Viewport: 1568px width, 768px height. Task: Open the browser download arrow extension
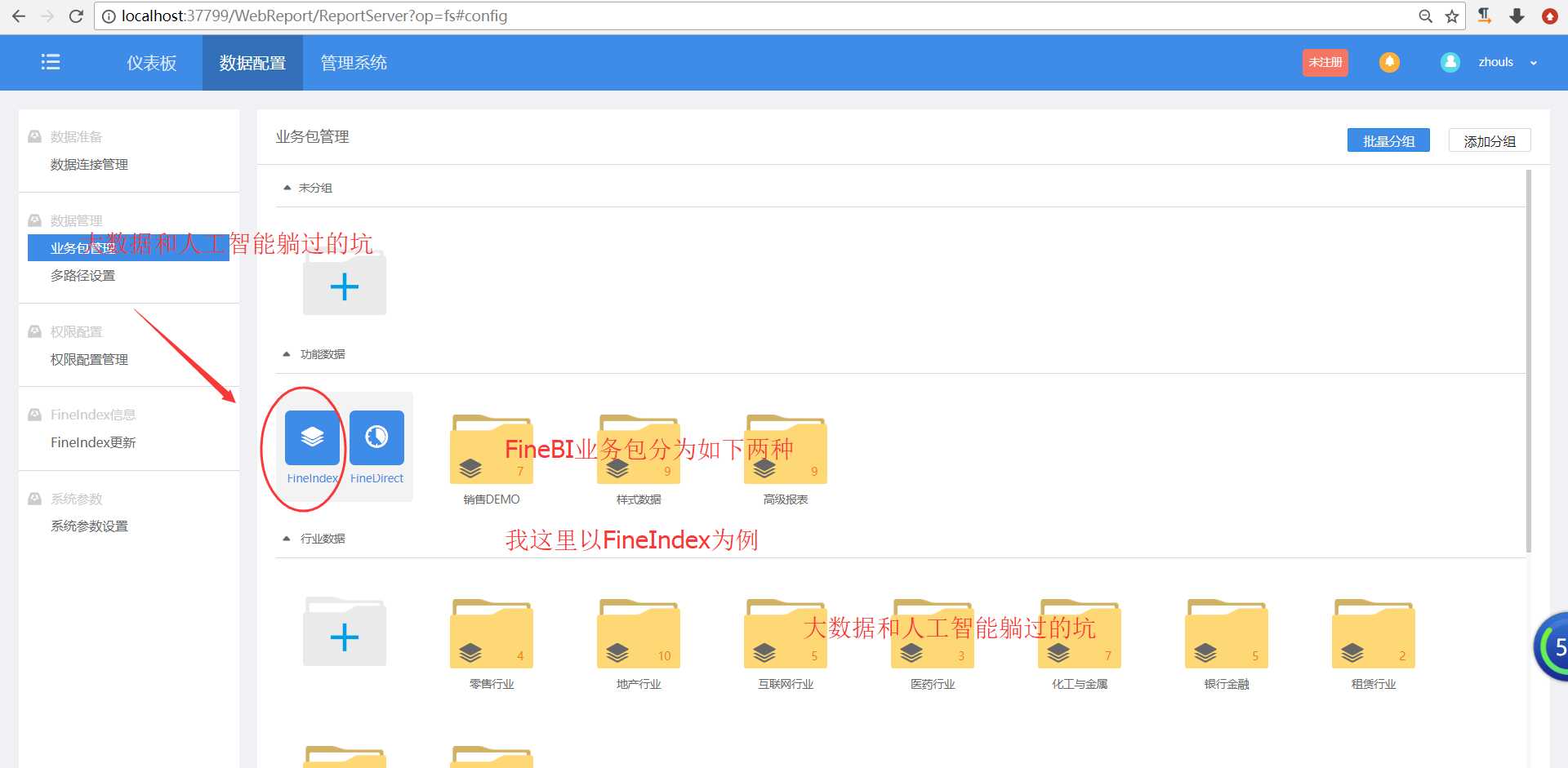[1517, 16]
